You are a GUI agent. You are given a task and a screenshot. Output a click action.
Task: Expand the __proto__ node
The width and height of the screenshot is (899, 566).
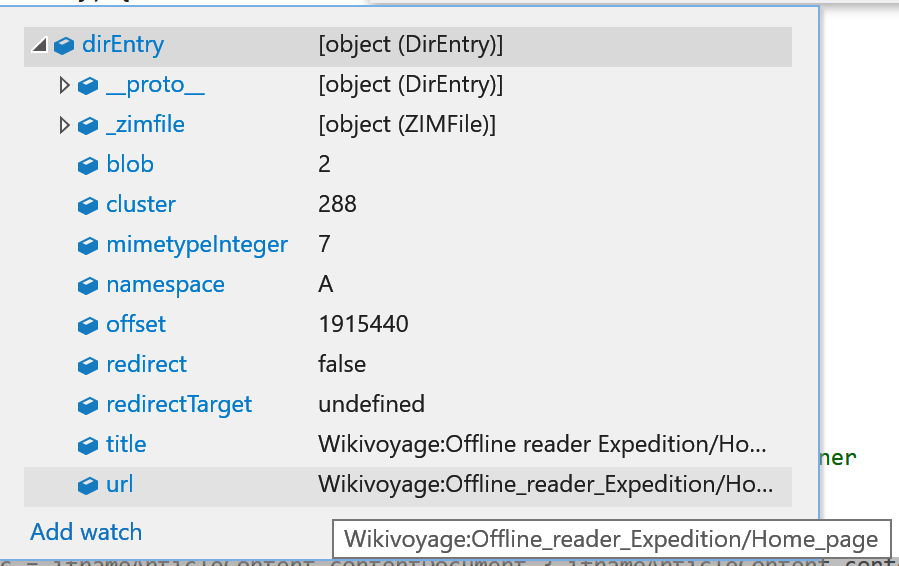tap(64, 85)
